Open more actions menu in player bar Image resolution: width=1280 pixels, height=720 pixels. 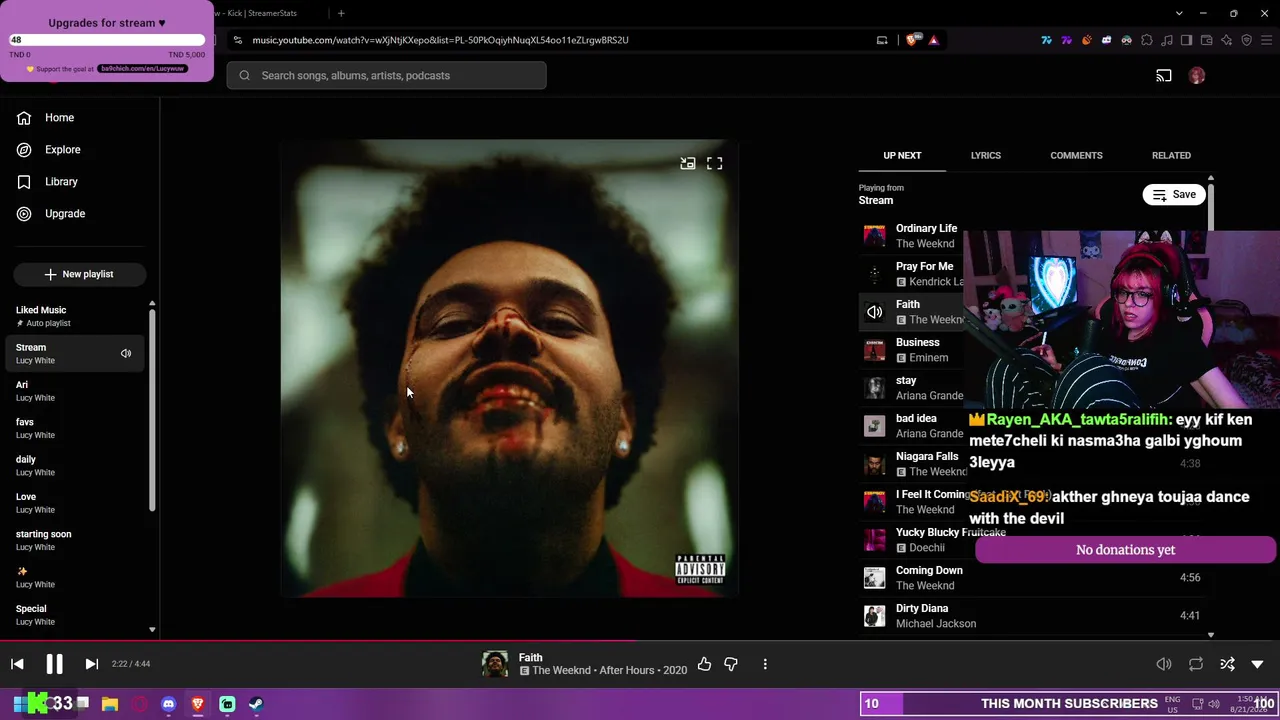tap(765, 664)
